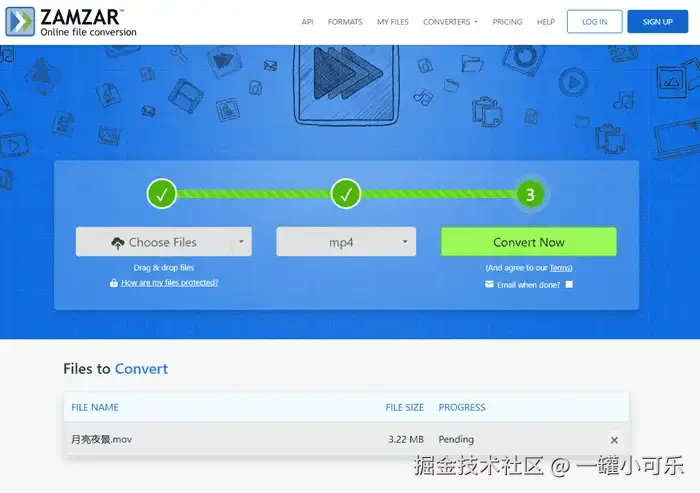Click the LOG IN button
The height and width of the screenshot is (493, 700).
point(595,21)
